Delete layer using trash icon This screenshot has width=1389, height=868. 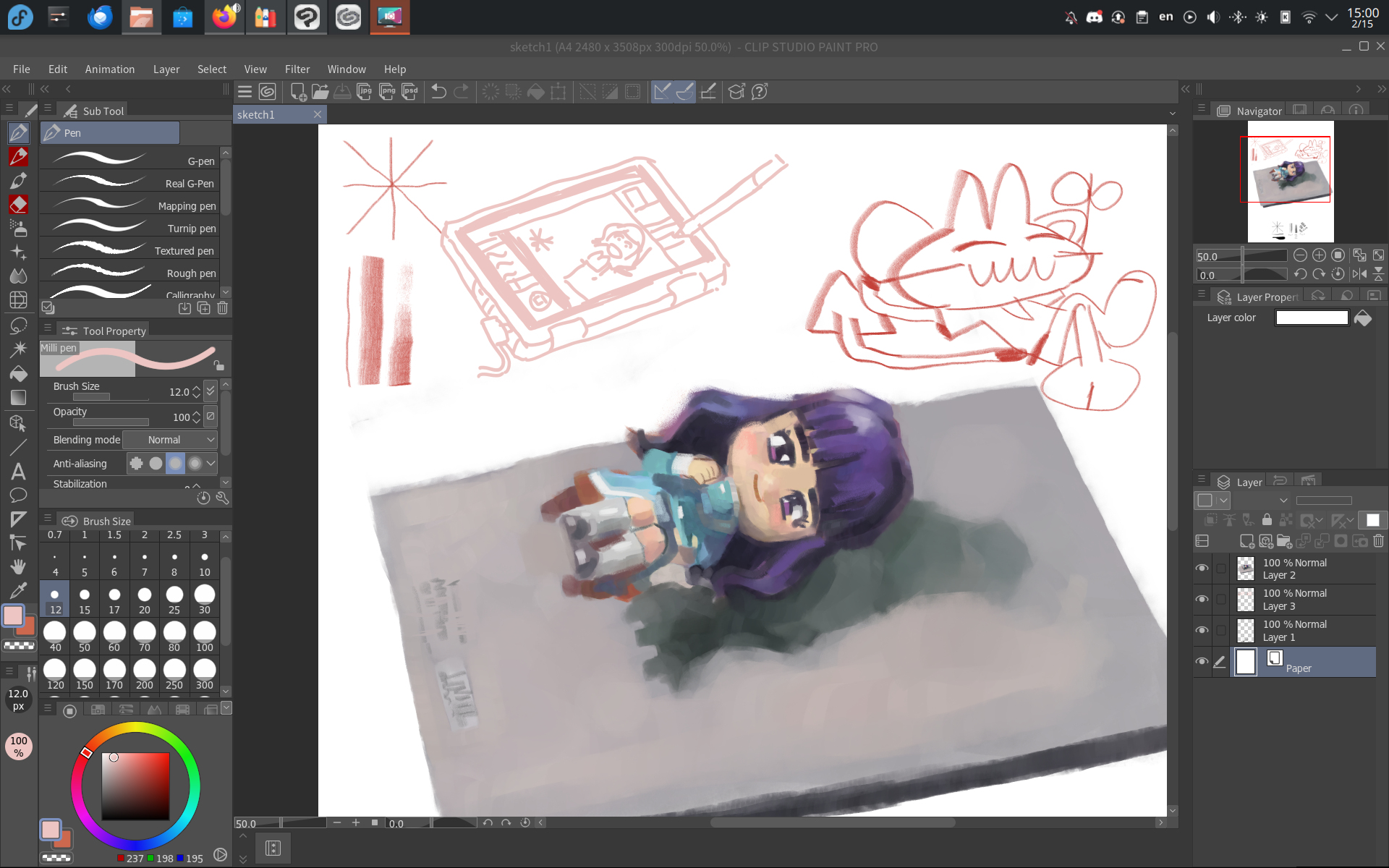click(x=1378, y=541)
